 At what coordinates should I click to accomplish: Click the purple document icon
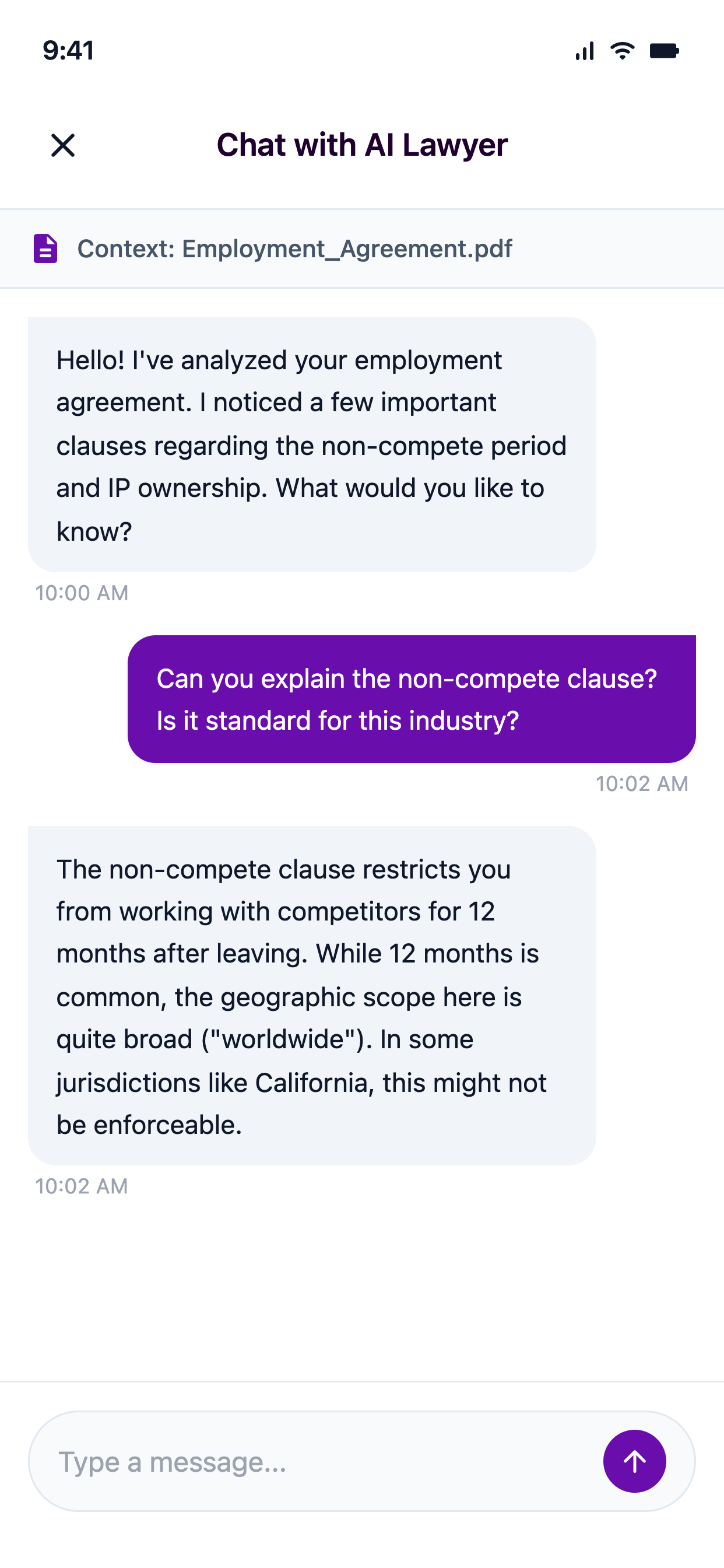pyautogui.click(x=45, y=249)
